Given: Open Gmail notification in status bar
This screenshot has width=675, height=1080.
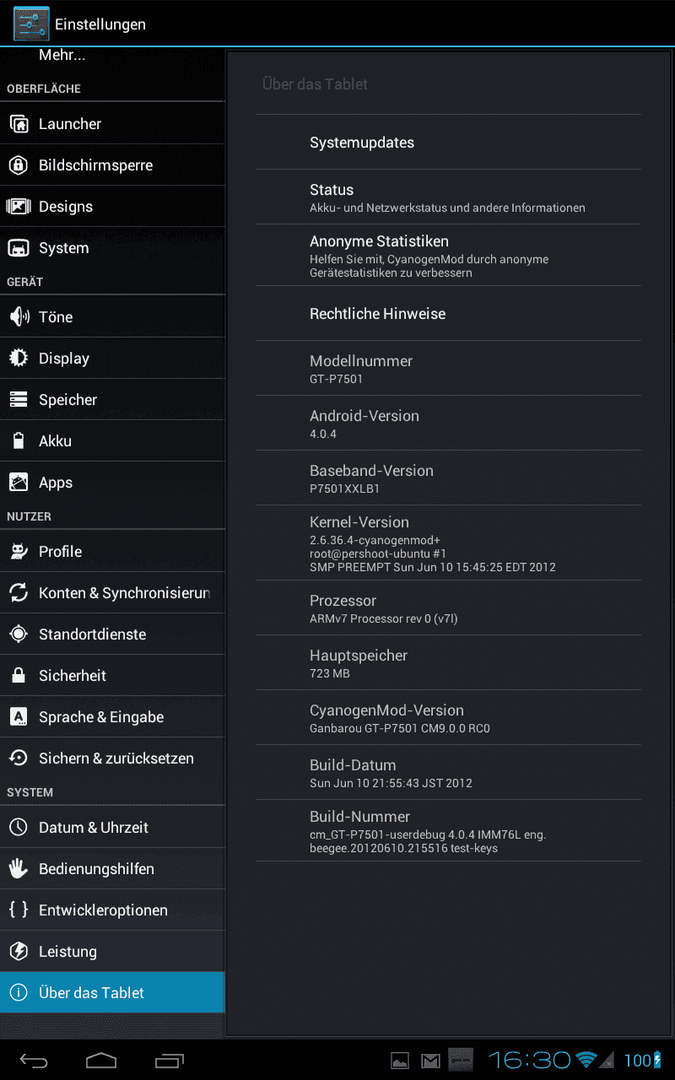Looking at the screenshot, I should (430, 1061).
